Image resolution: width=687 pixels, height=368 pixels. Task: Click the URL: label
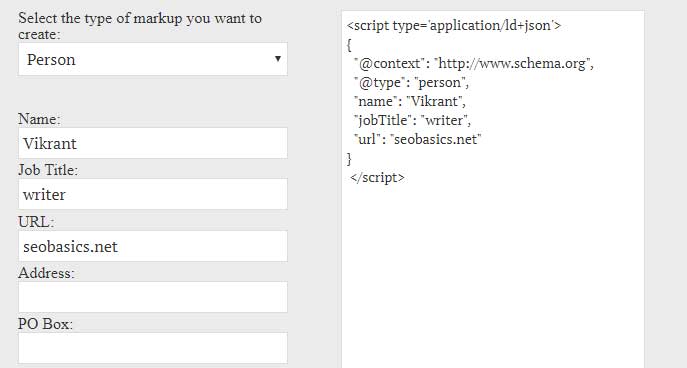pos(36,222)
